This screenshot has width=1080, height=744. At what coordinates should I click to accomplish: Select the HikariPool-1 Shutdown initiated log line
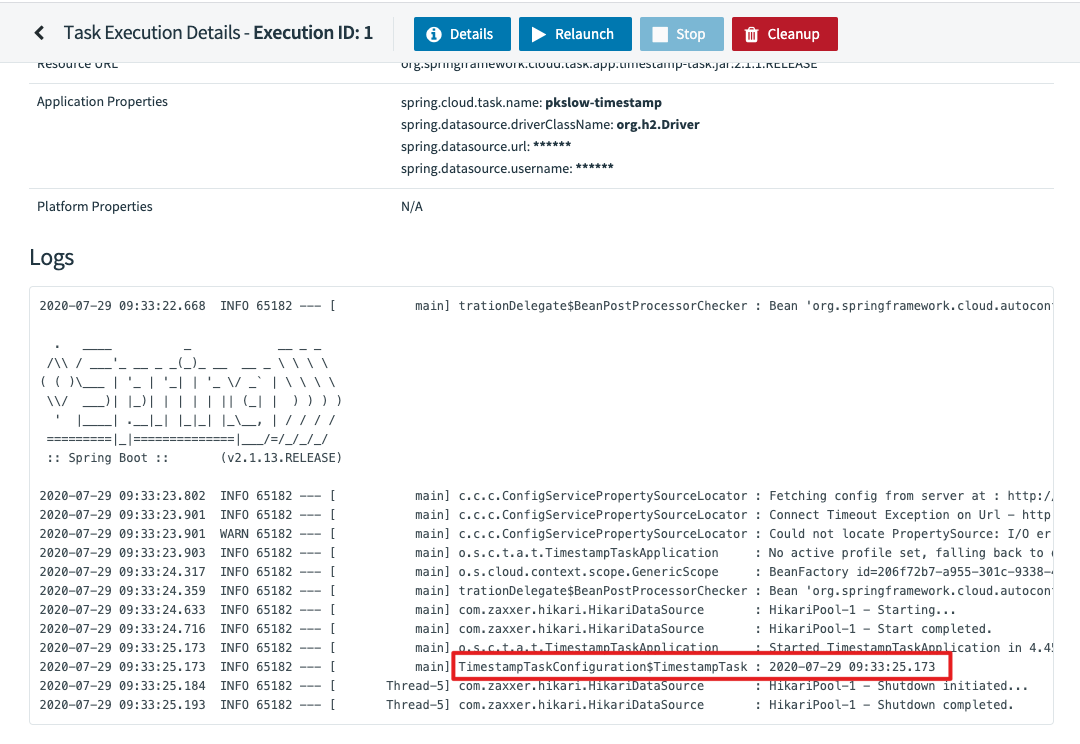tap(534, 686)
